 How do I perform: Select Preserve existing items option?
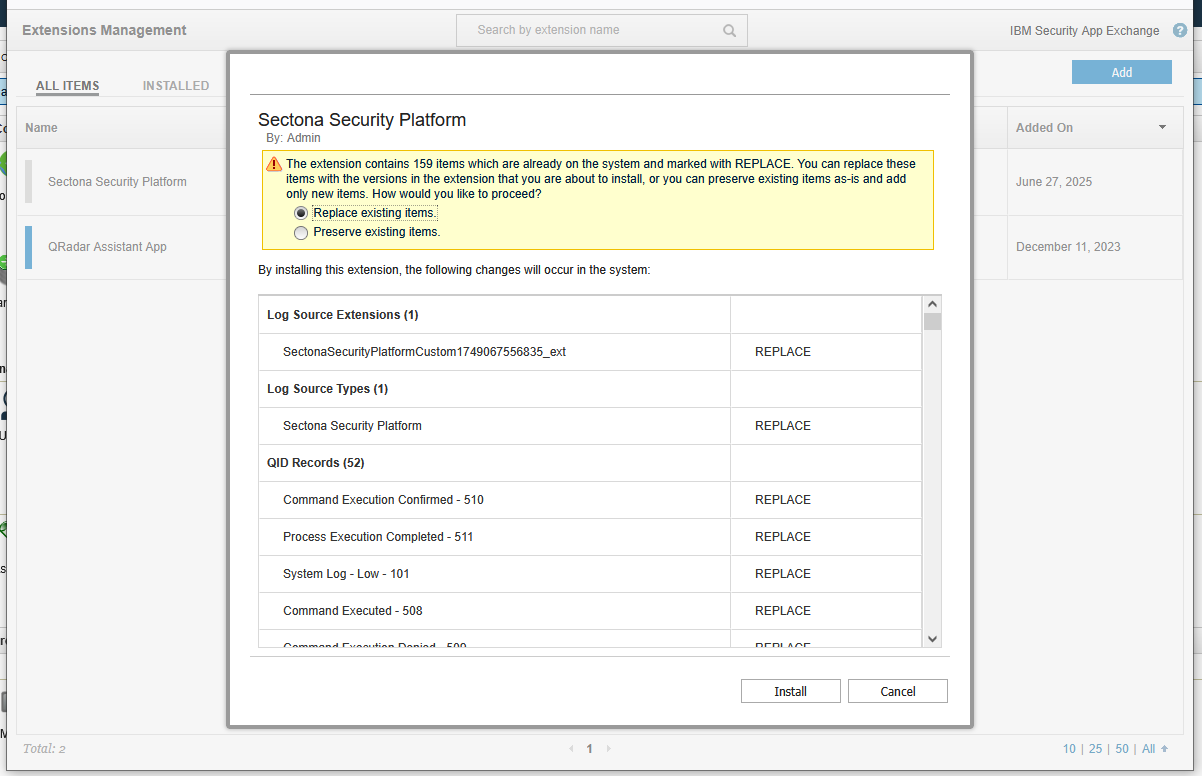301,232
